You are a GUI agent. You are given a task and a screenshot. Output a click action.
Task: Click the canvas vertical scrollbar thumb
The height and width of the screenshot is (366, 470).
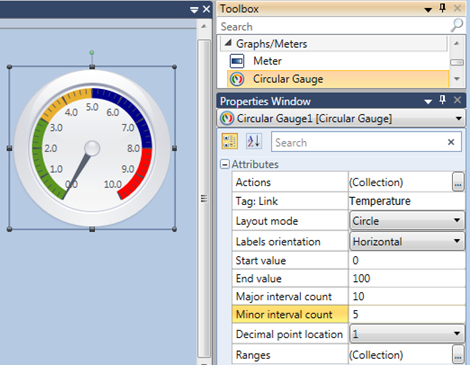pyautogui.click(x=204, y=199)
